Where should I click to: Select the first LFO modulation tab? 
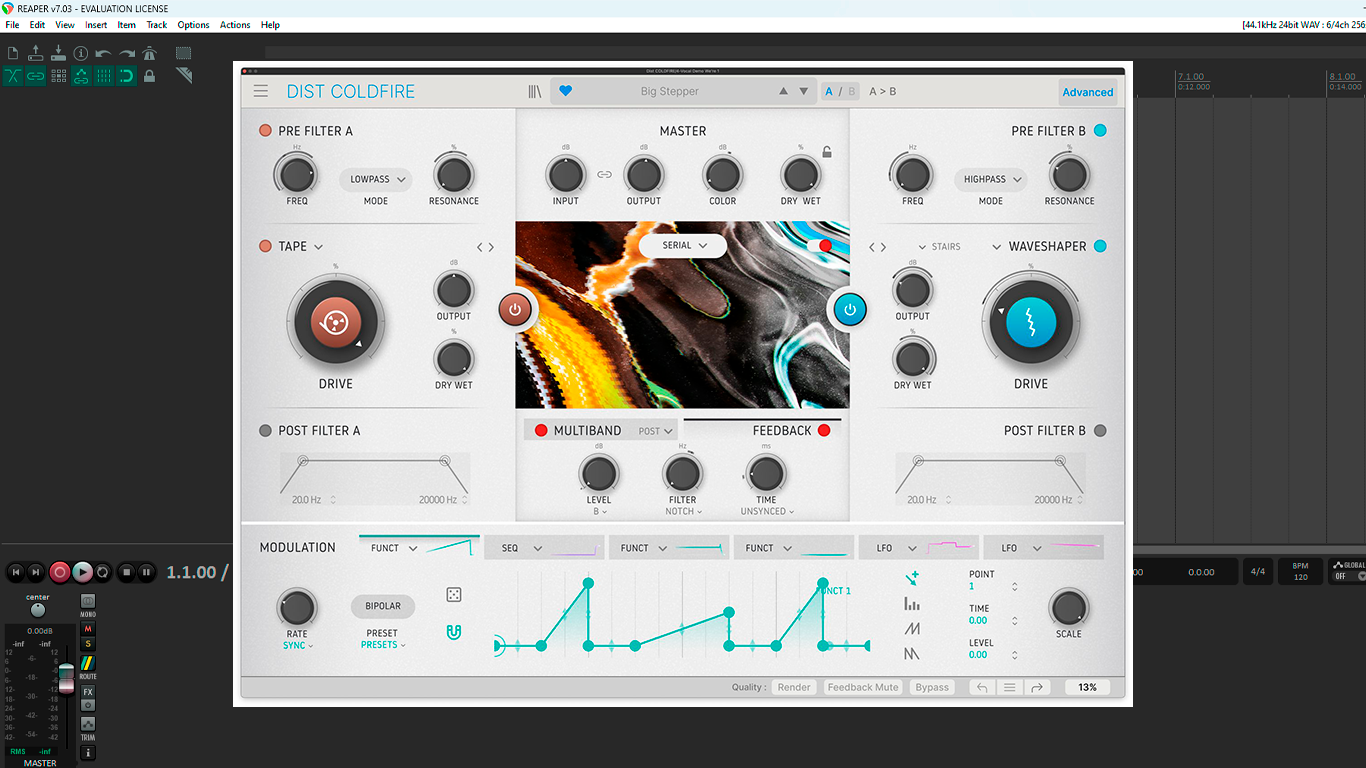pos(919,548)
